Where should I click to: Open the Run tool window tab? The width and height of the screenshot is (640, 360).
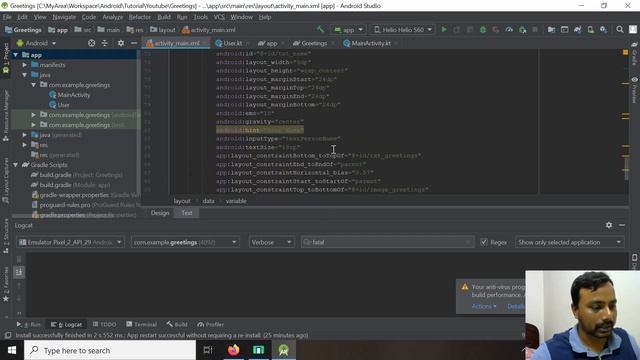click(x=29, y=324)
